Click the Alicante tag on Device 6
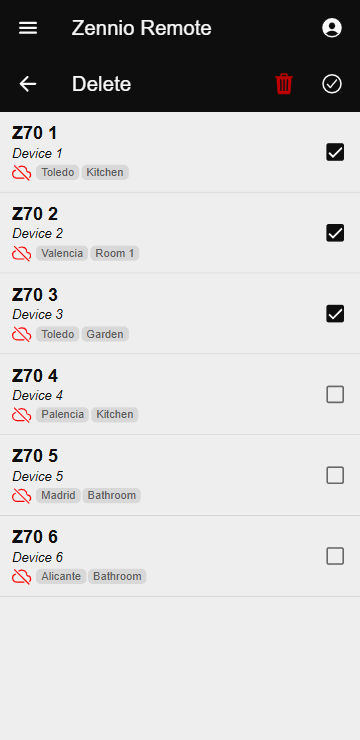This screenshot has width=360, height=740. pos(61,576)
